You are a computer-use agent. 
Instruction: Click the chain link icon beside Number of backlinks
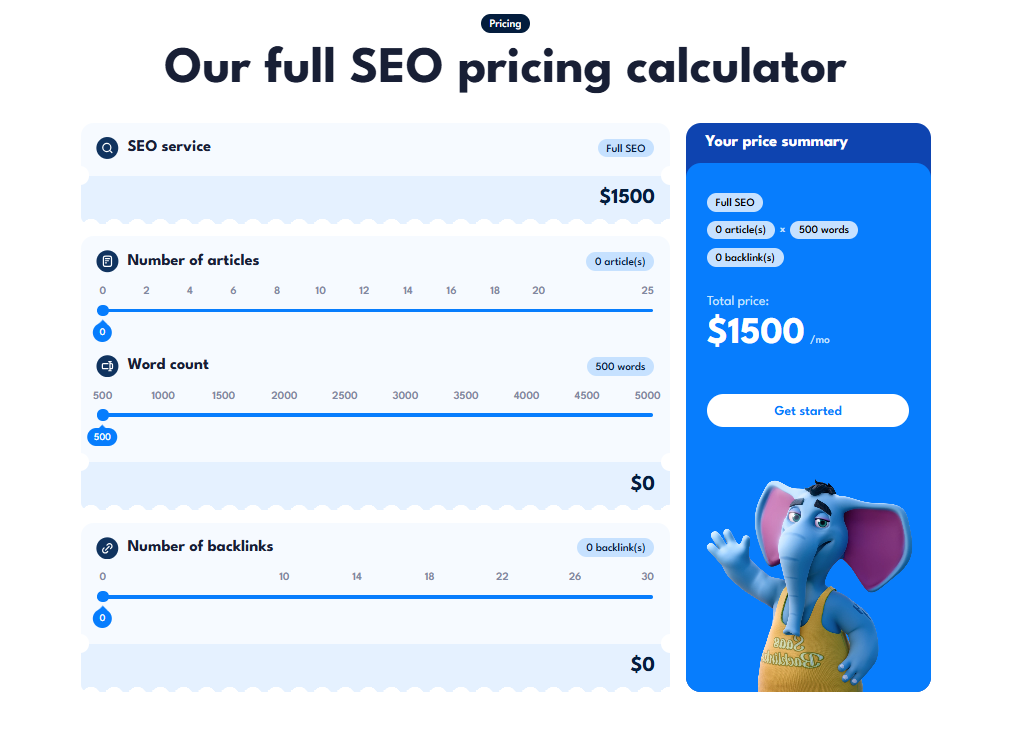click(x=107, y=547)
